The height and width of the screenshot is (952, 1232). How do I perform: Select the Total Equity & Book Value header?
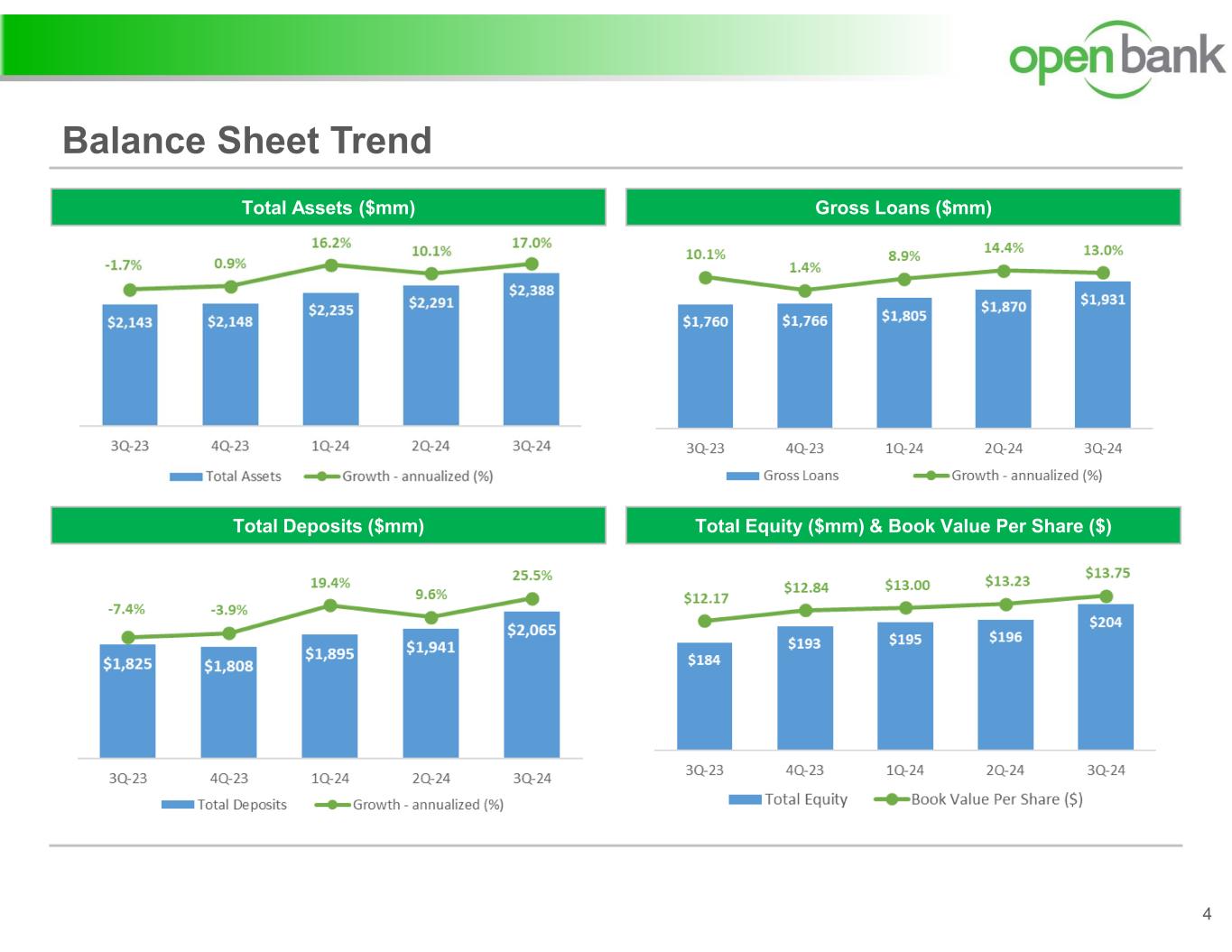pyautogui.click(x=903, y=526)
